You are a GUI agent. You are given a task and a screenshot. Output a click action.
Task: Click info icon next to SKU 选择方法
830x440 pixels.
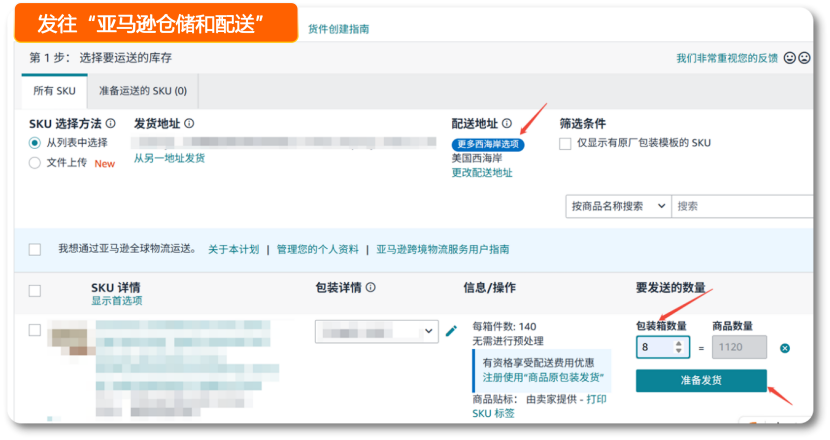tap(111, 123)
